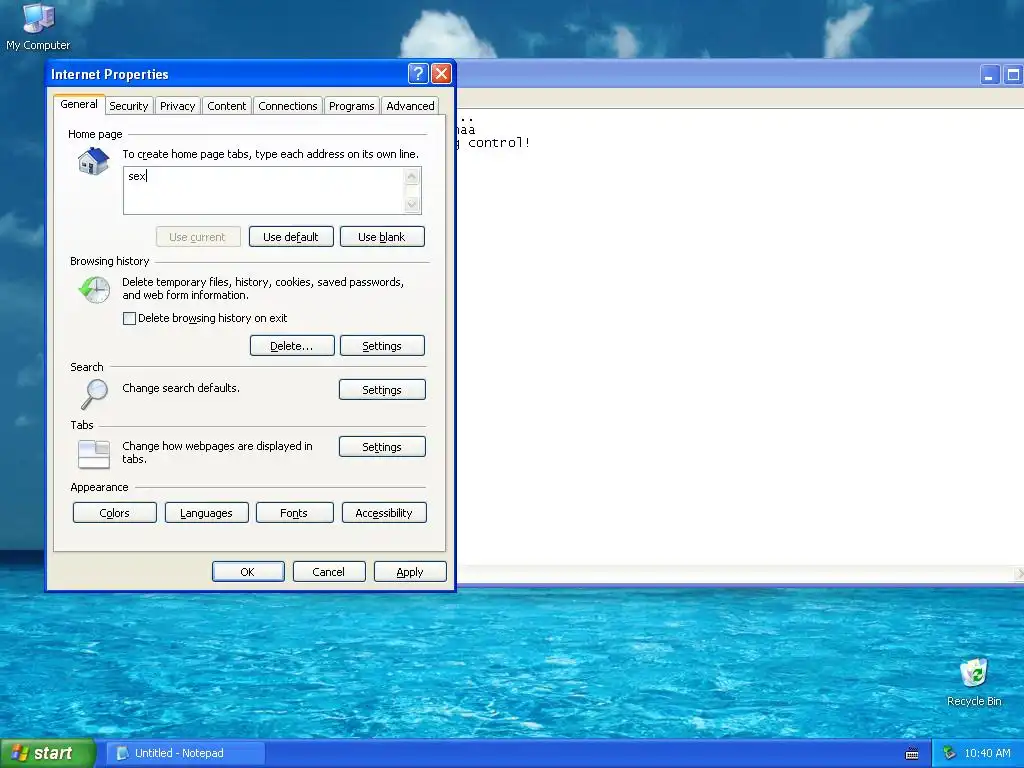Click the Tabs section window icon
This screenshot has height=768, width=1024.
(94, 454)
